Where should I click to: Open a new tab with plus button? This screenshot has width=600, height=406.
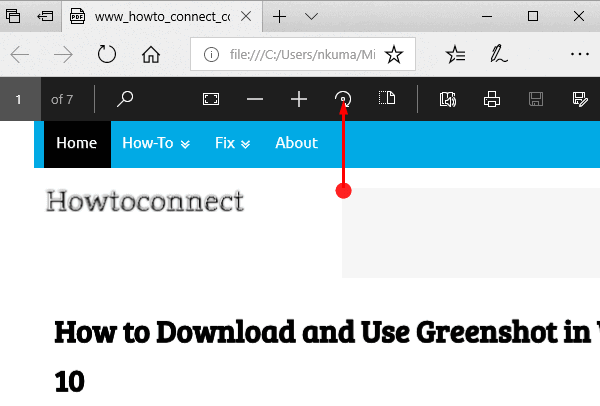coord(279,16)
